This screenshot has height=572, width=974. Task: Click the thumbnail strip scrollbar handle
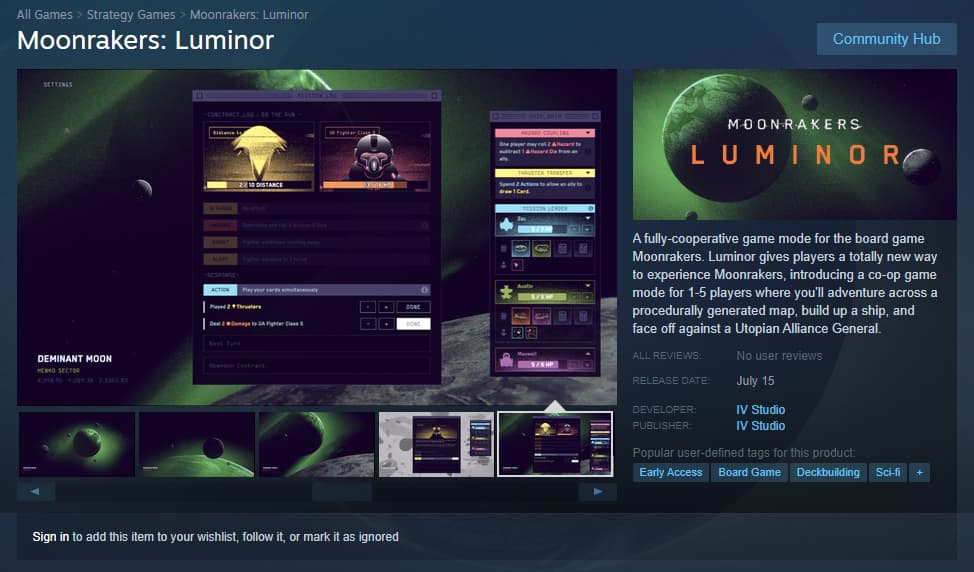click(x=342, y=492)
